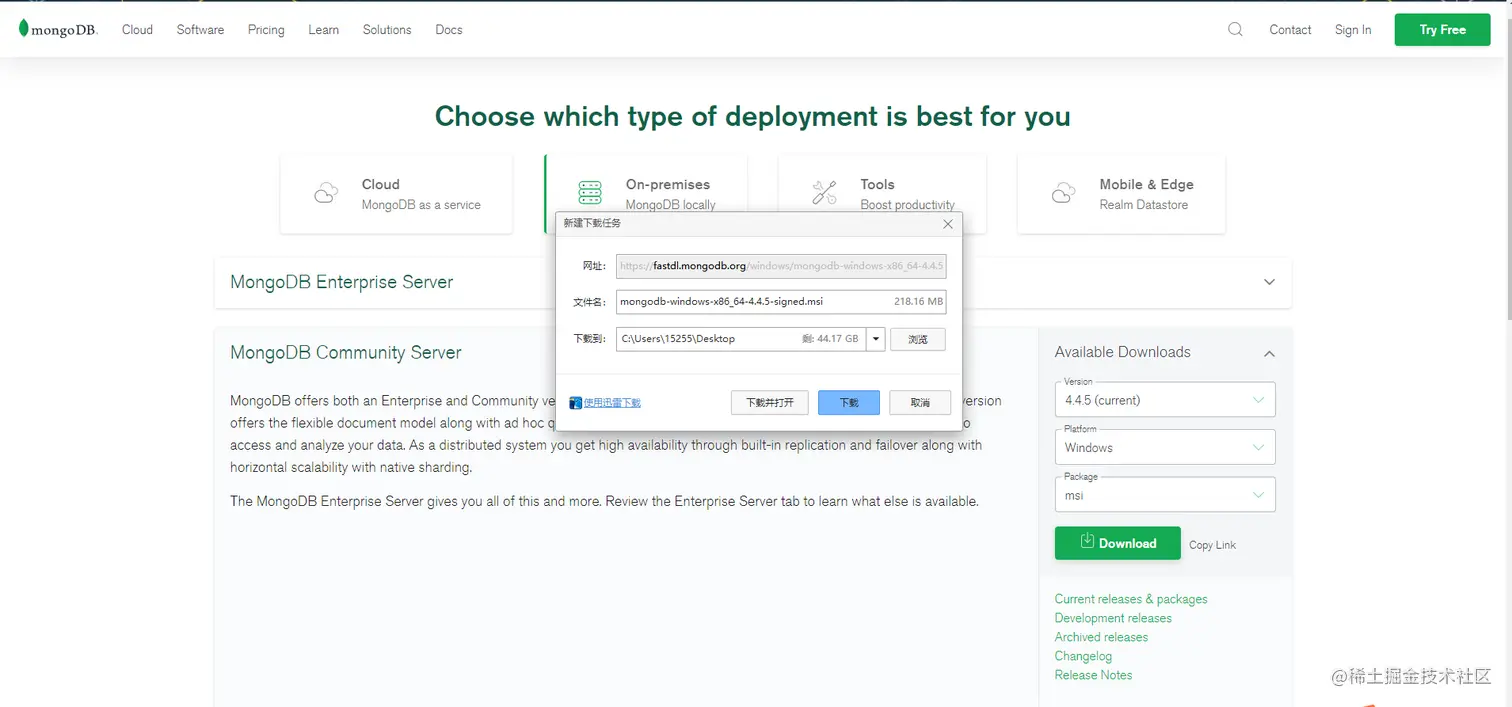Click the 使用迅雷下载 link
This screenshot has width=1512, height=707.
pyautogui.click(x=612, y=403)
